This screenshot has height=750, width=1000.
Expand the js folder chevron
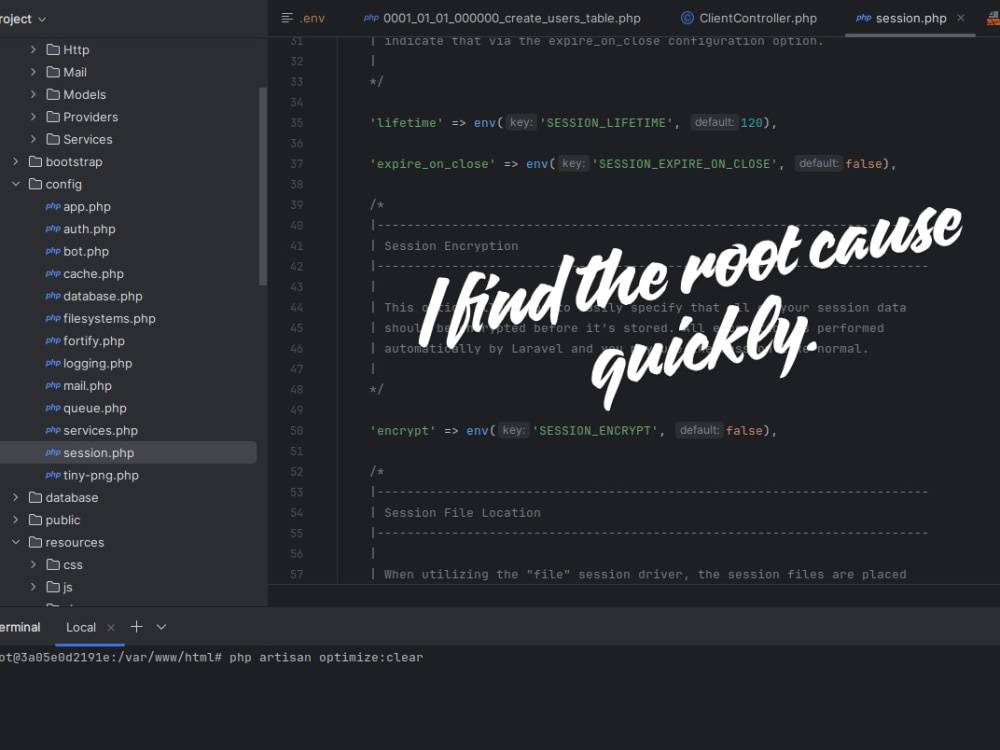pos(33,587)
